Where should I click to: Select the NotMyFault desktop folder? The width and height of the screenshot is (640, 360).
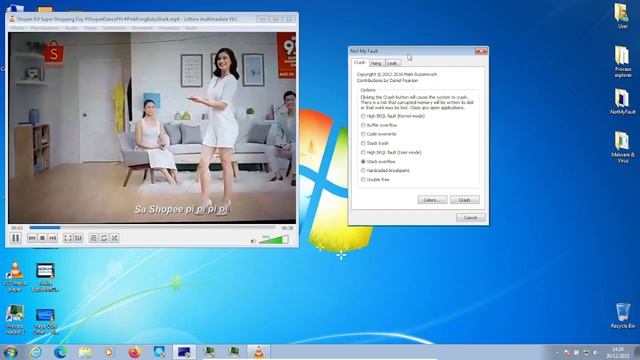tap(622, 102)
